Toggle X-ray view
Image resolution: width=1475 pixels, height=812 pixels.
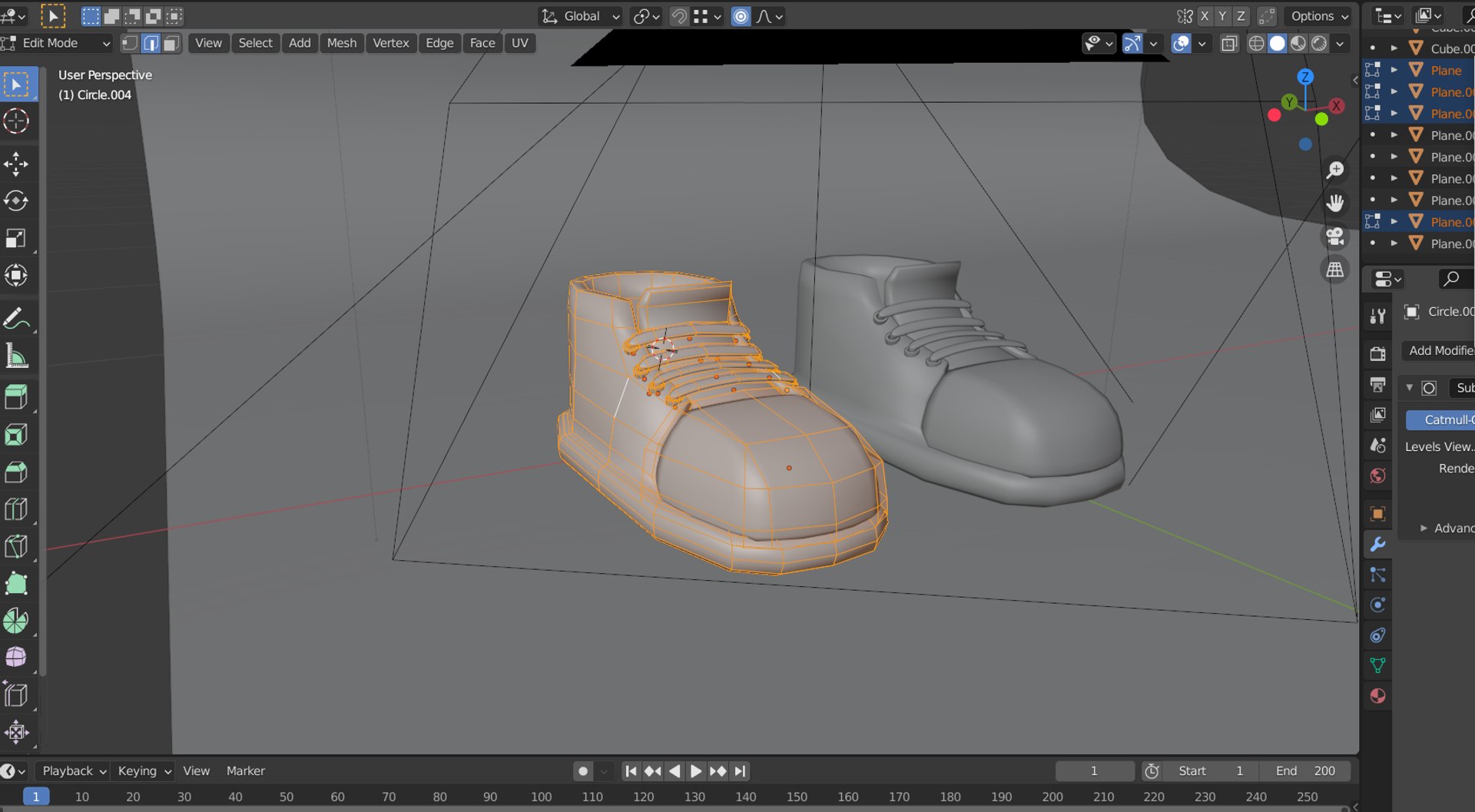pos(1229,44)
